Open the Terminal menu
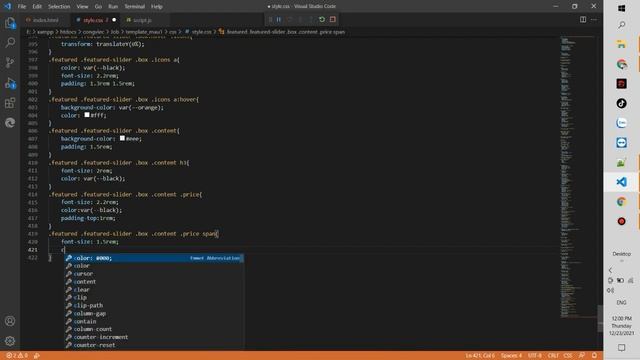 coord(135,7)
